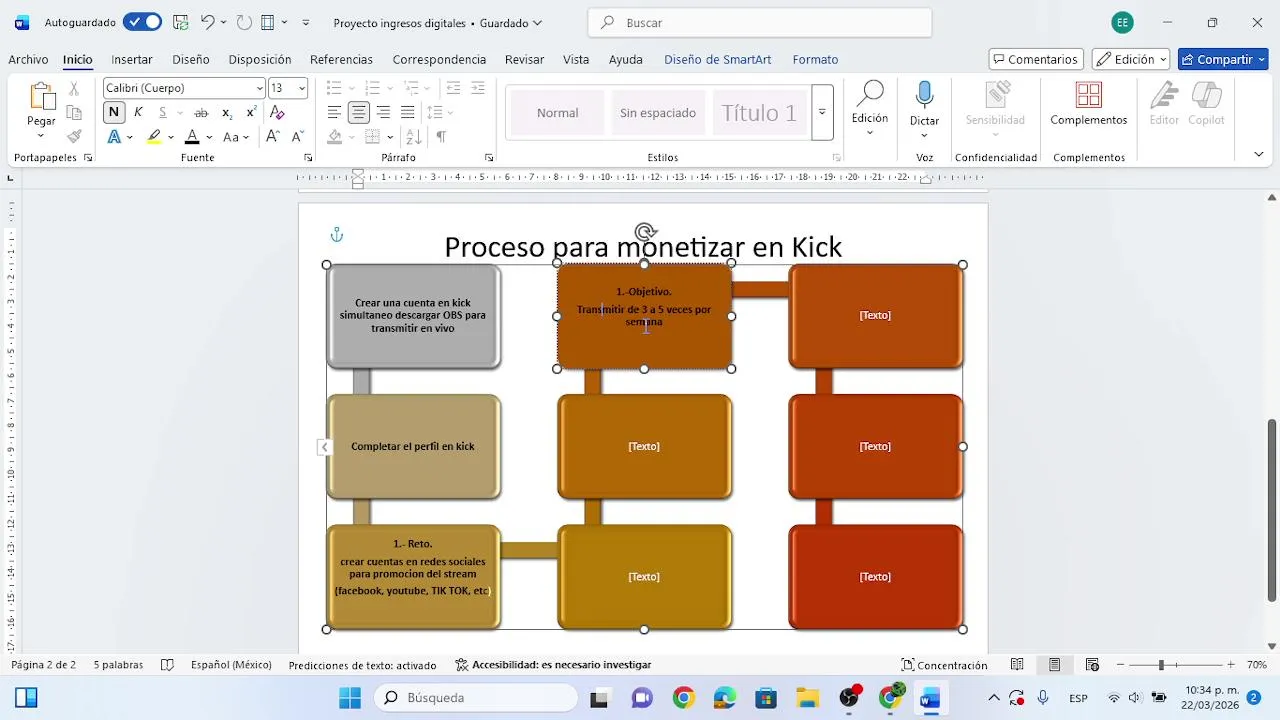Screen dimensions: 1280x720
Task: Click the Dictar microphone icon
Action: click(x=924, y=96)
